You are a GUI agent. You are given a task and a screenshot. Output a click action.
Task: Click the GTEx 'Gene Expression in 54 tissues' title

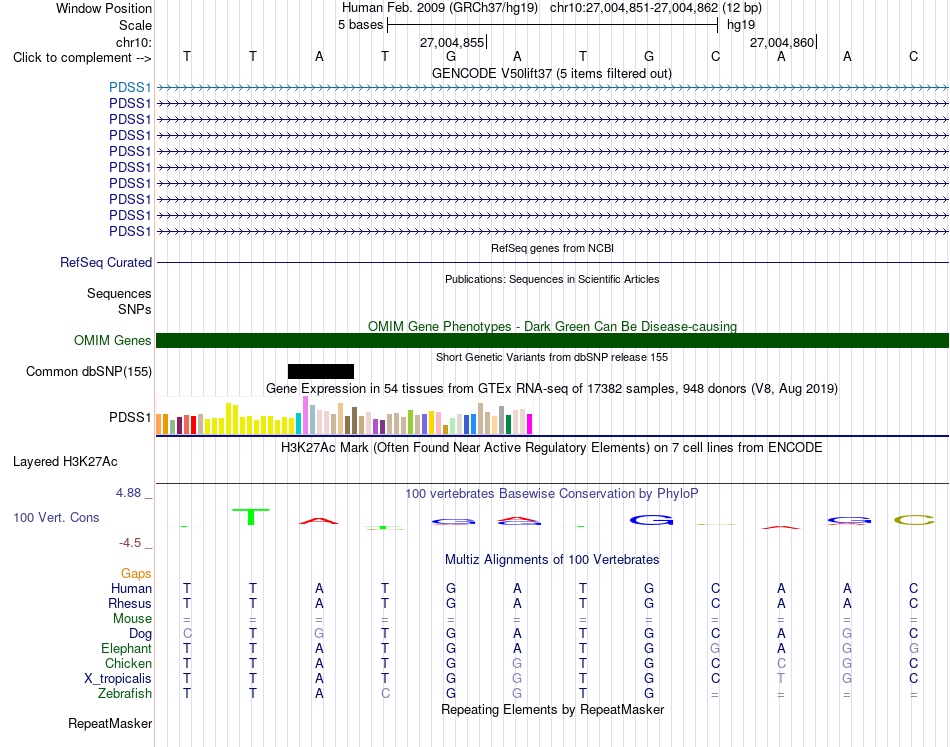552,388
